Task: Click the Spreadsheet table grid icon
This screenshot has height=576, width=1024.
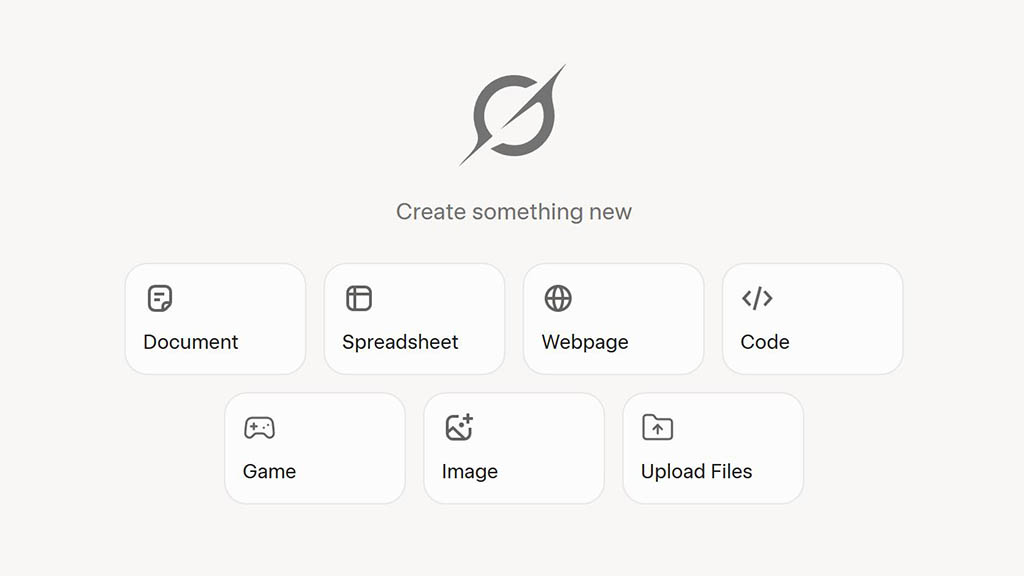Action: pyautogui.click(x=359, y=298)
